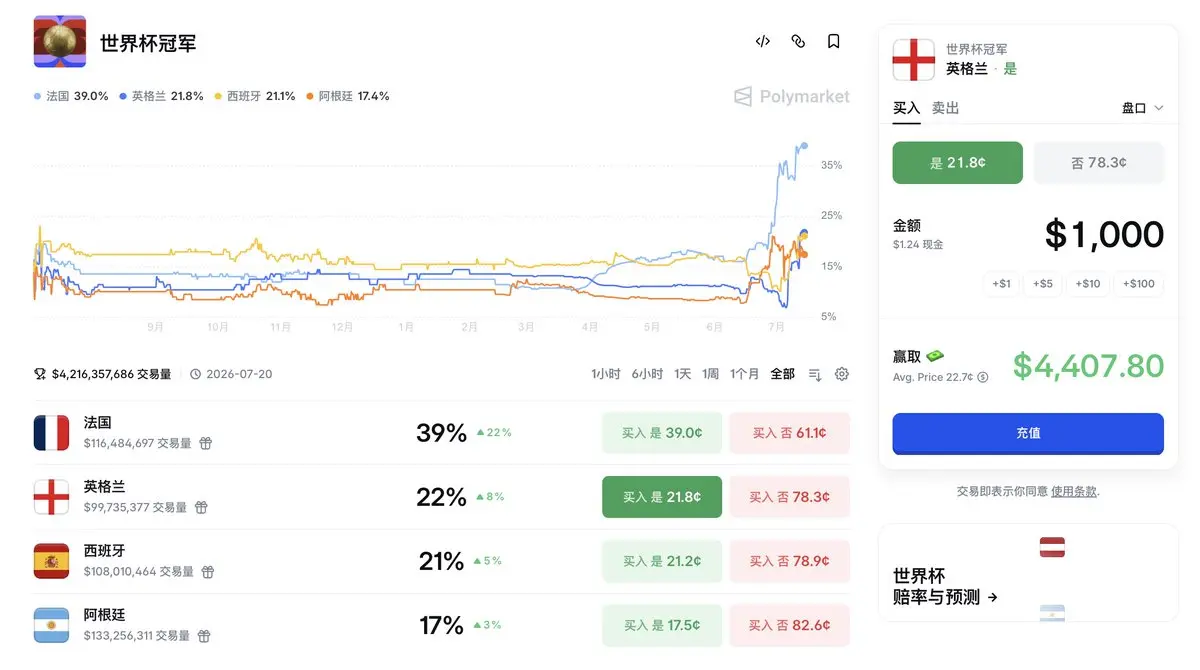Open the embed code icon

tap(763, 41)
